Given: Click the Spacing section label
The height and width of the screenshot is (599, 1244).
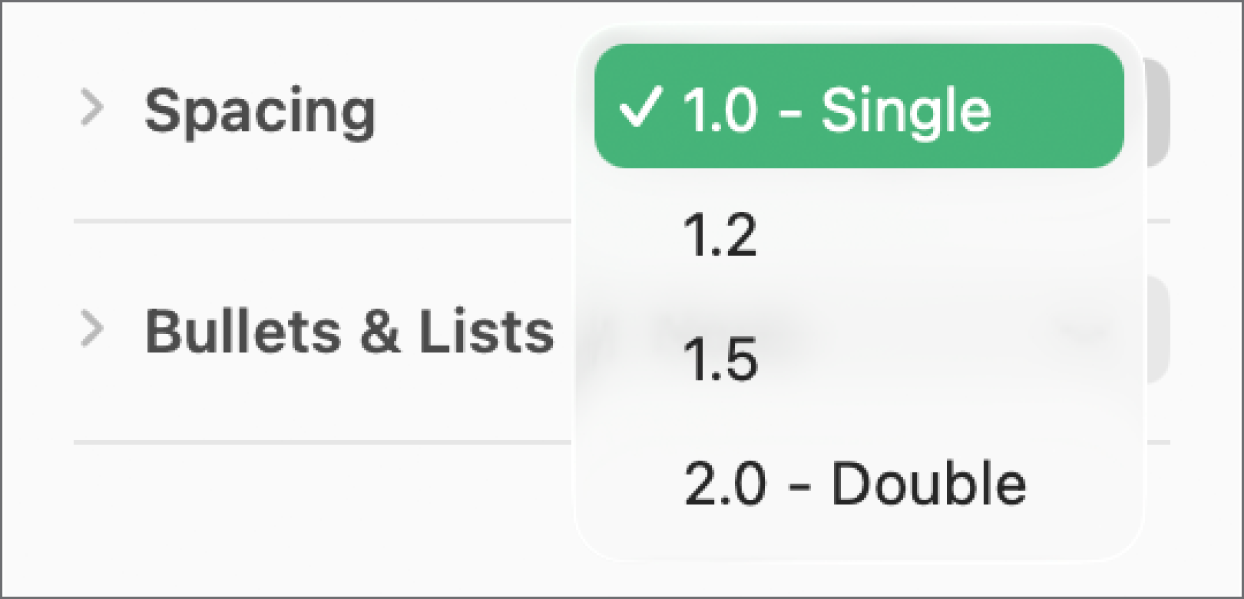Looking at the screenshot, I should click(x=260, y=108).
